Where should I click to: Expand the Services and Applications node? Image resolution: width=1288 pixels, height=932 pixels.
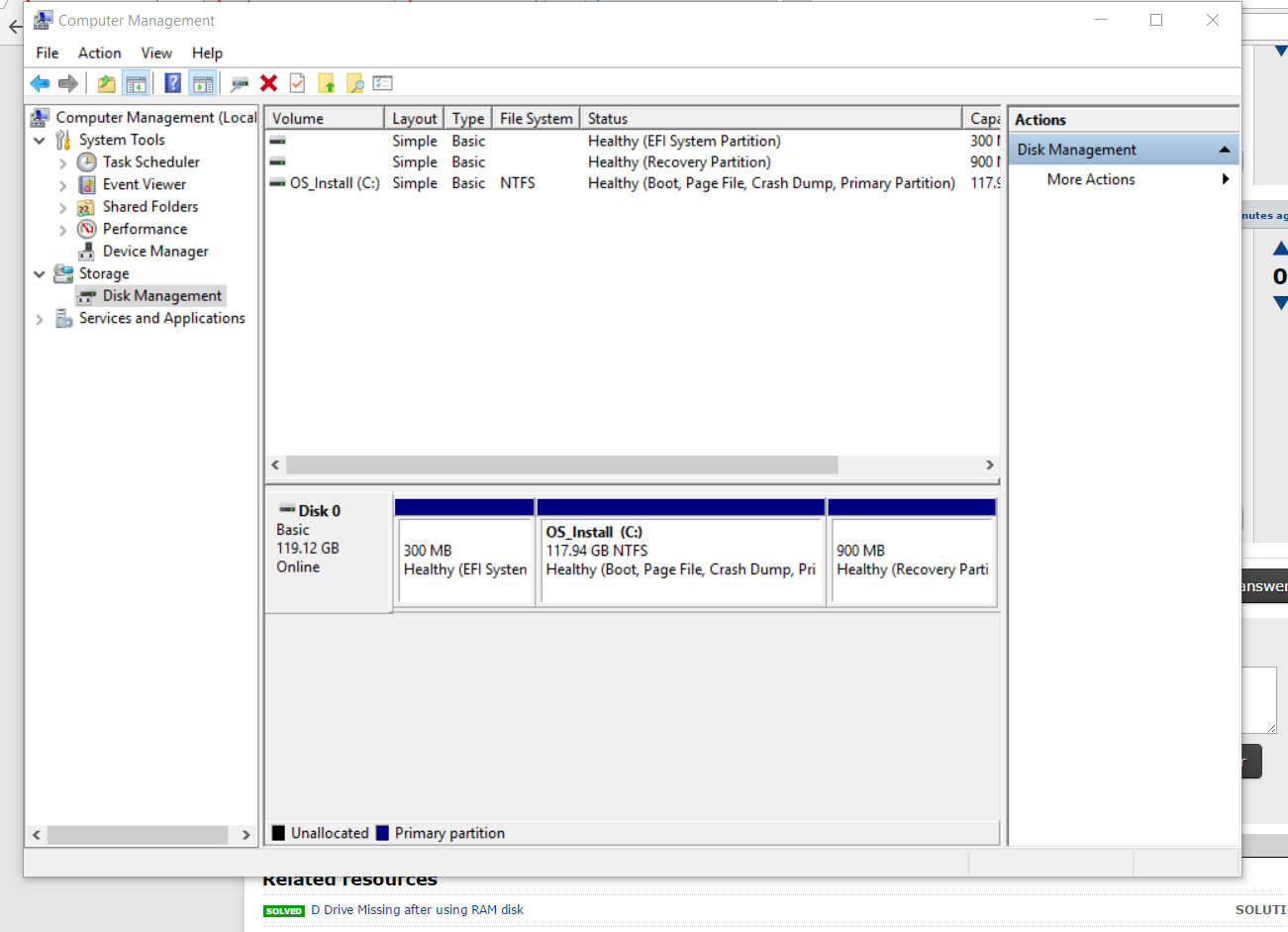40,319
